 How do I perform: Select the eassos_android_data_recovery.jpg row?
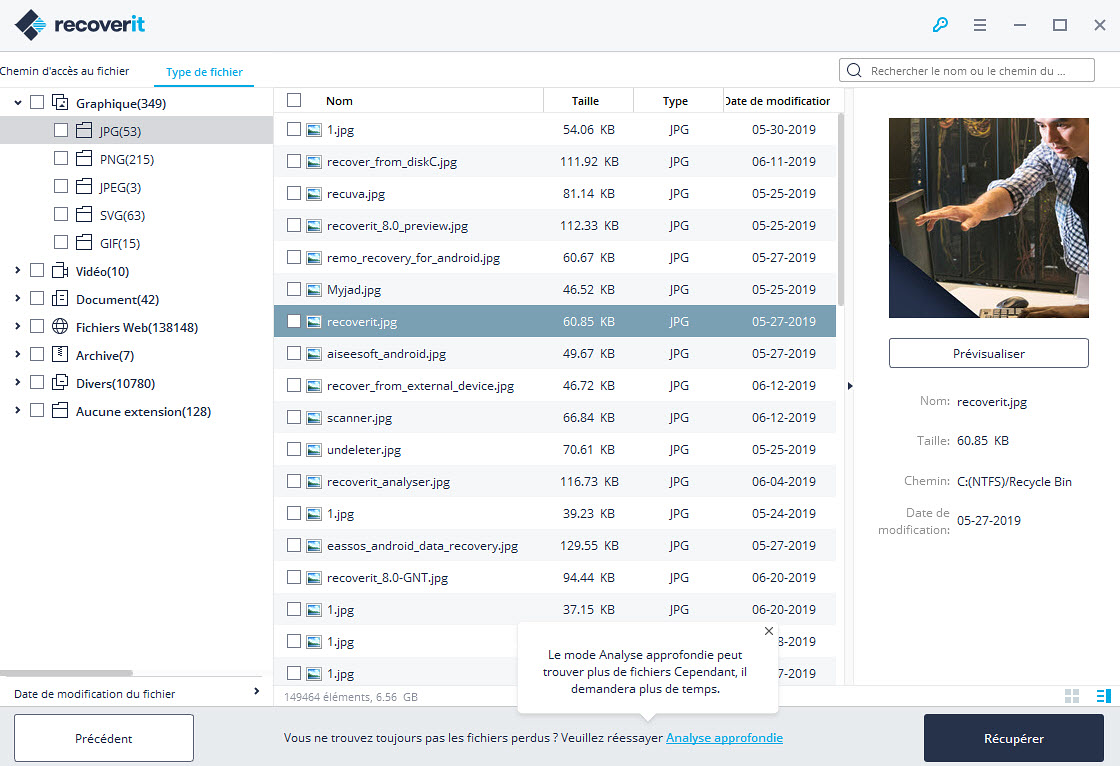(x=555, y=545)
